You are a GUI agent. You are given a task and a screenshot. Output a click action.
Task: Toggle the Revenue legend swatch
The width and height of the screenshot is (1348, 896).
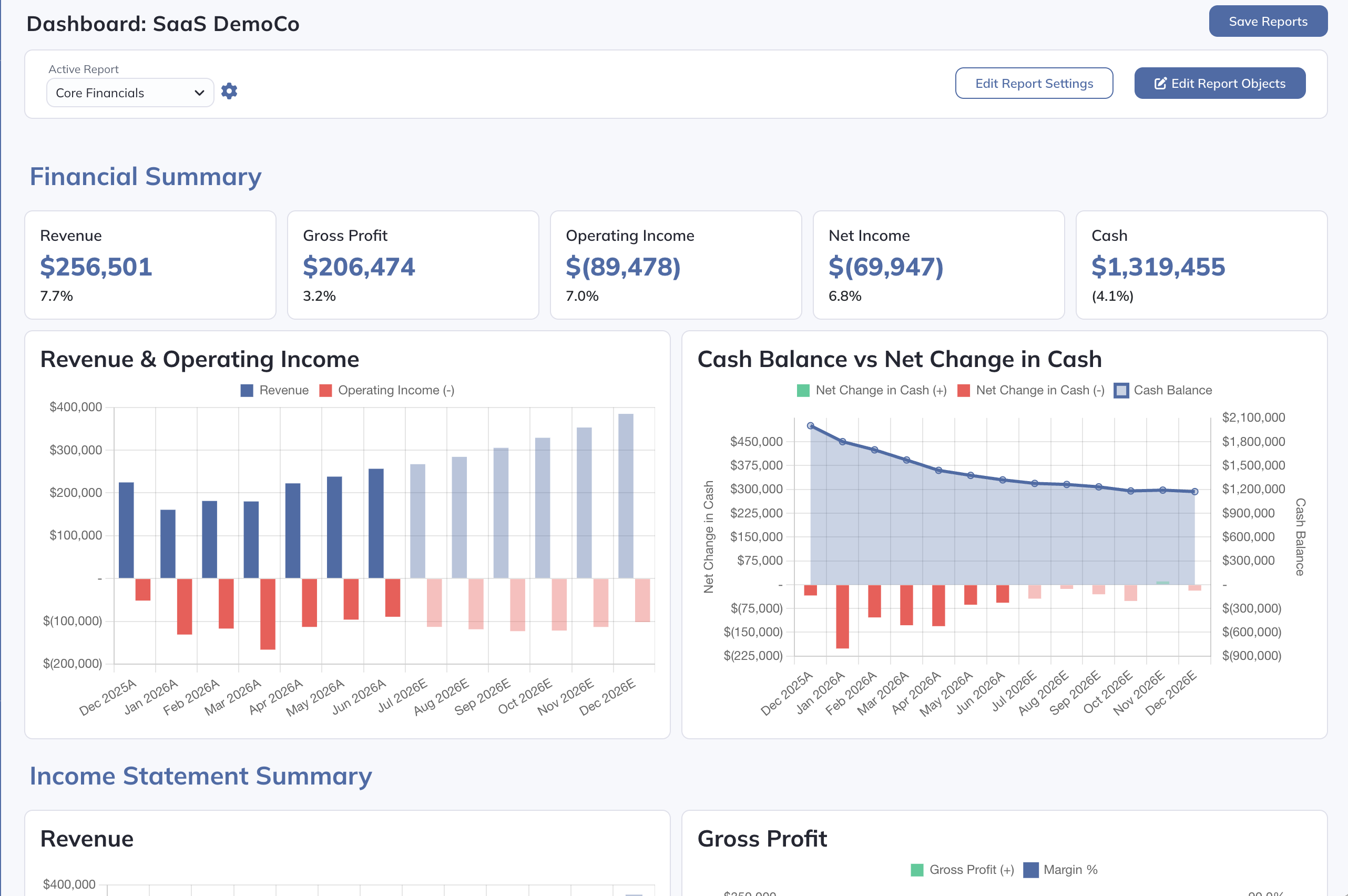tap(247, 390)
